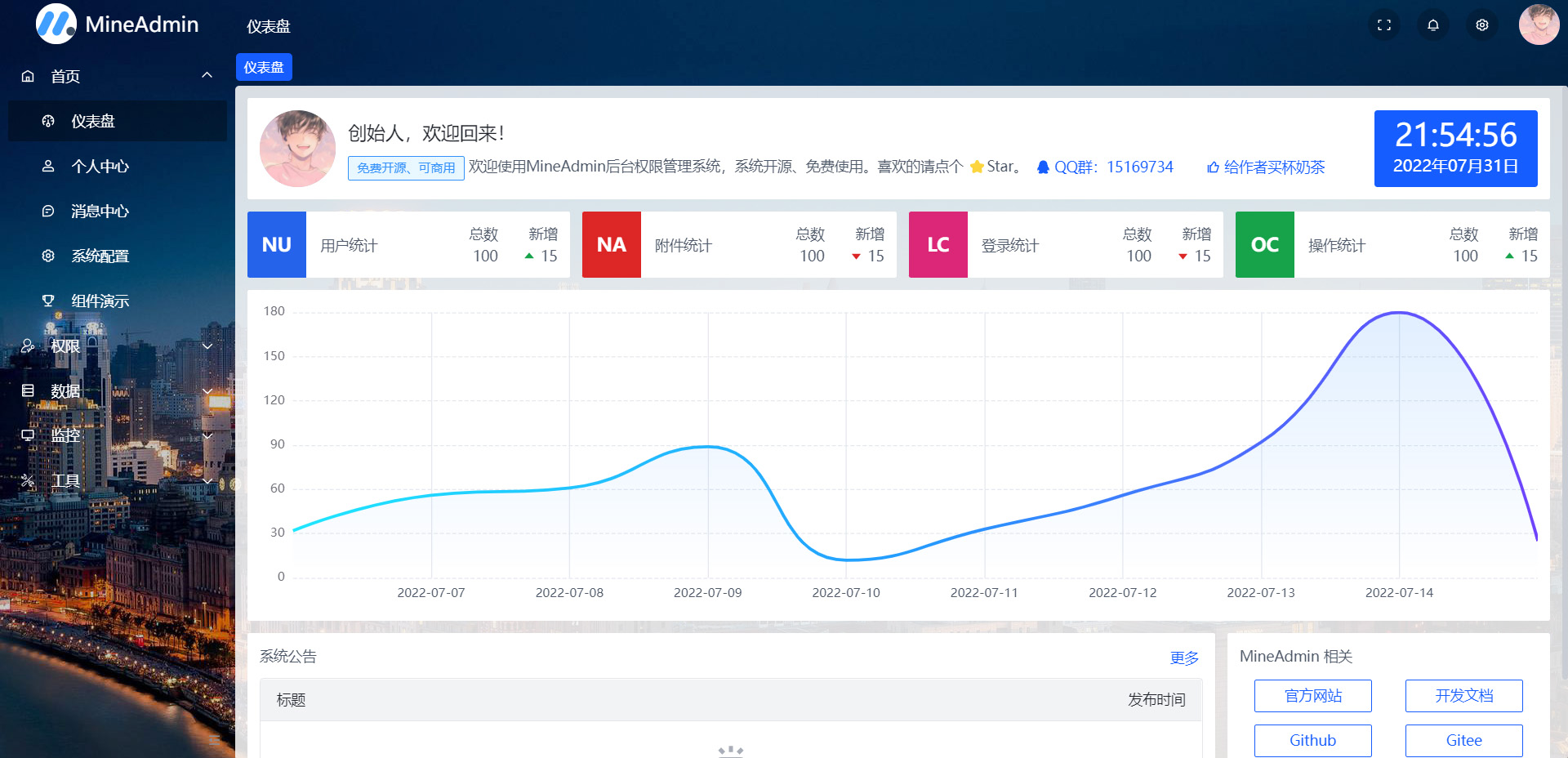1568x758 pixels.
Task: Click the 登录统计 label
Action: [1010, 246]
